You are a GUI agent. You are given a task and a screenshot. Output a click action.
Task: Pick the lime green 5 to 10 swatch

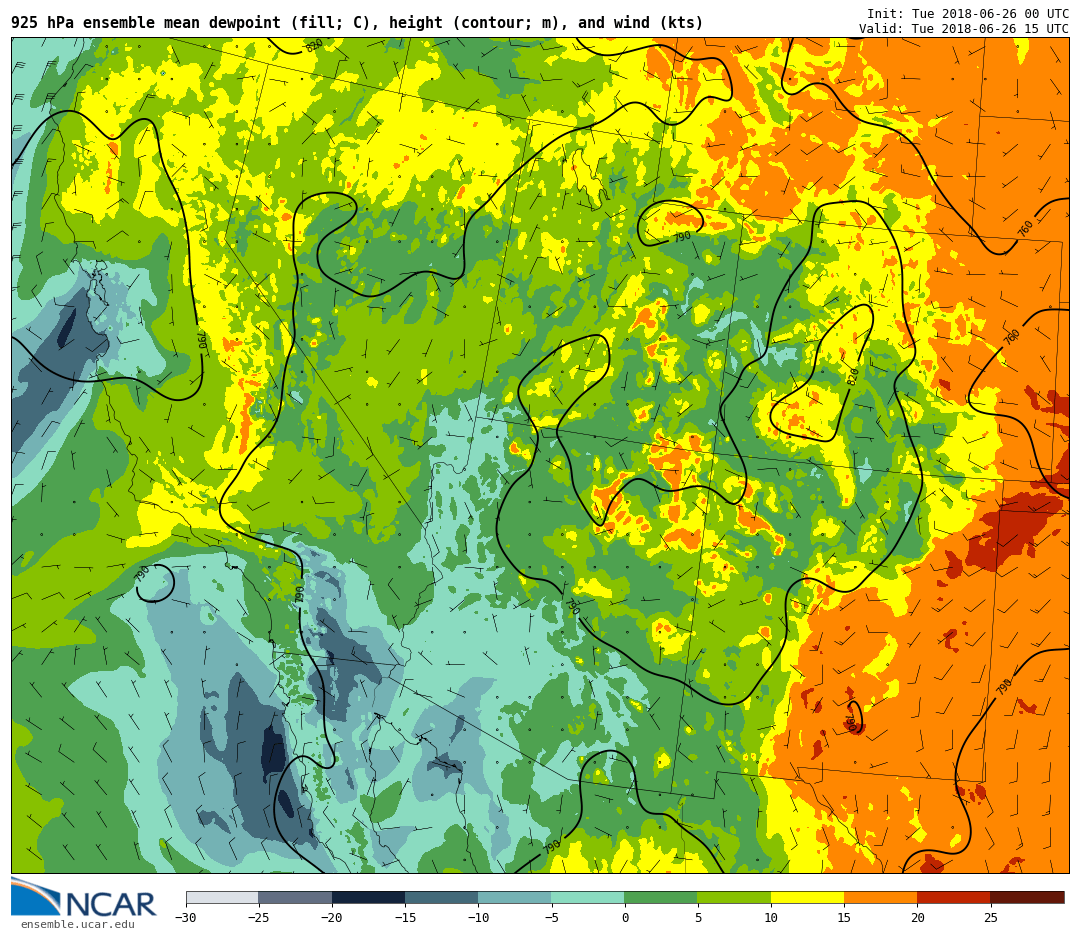[x=734, y=897]
